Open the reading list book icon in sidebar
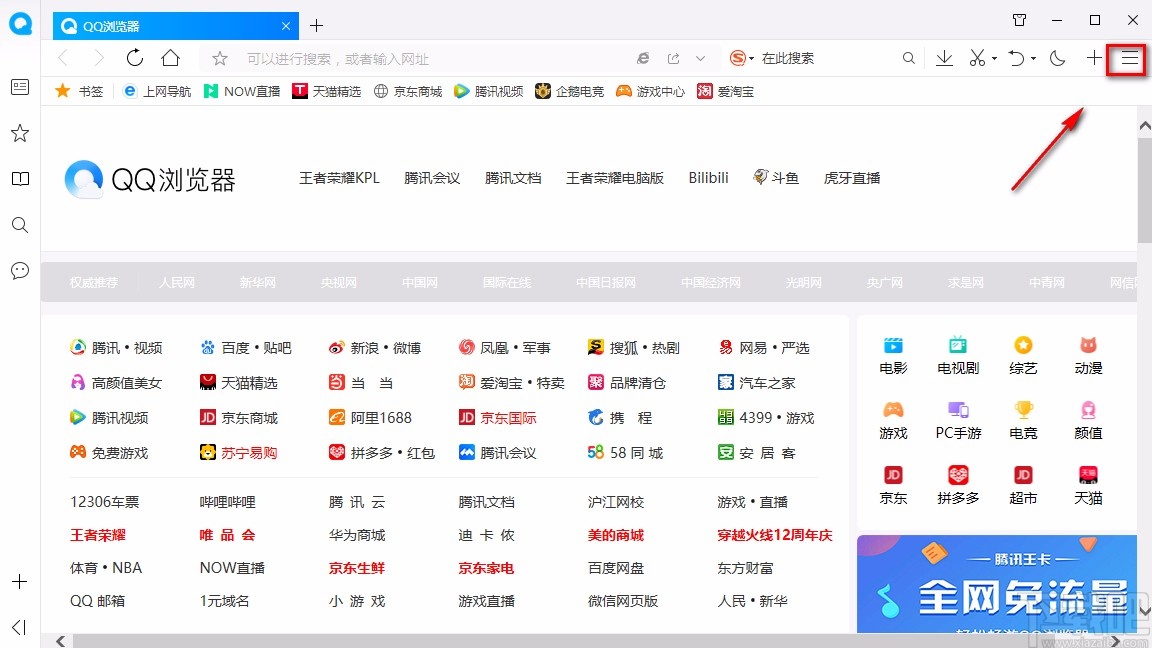The width and height of the screenshot is (1152, 648). (x=19, y=178)
